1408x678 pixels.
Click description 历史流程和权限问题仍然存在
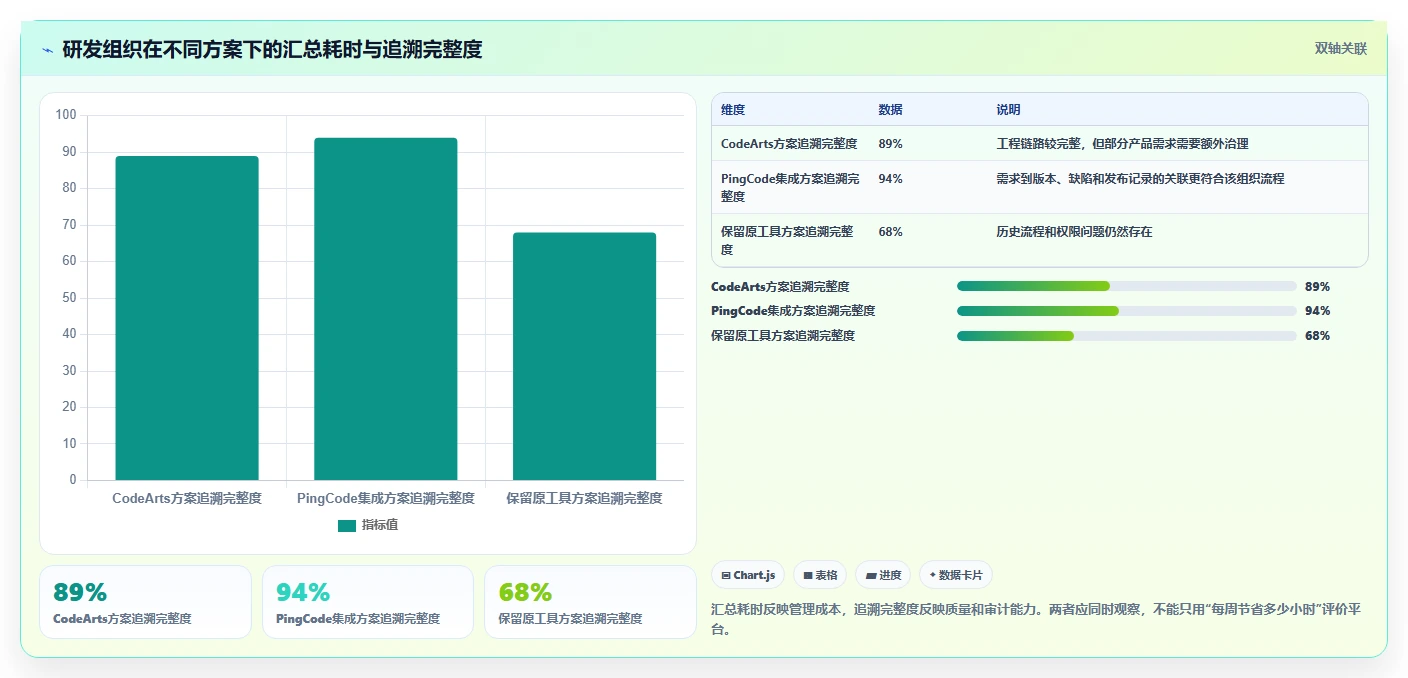point(1074,232)
